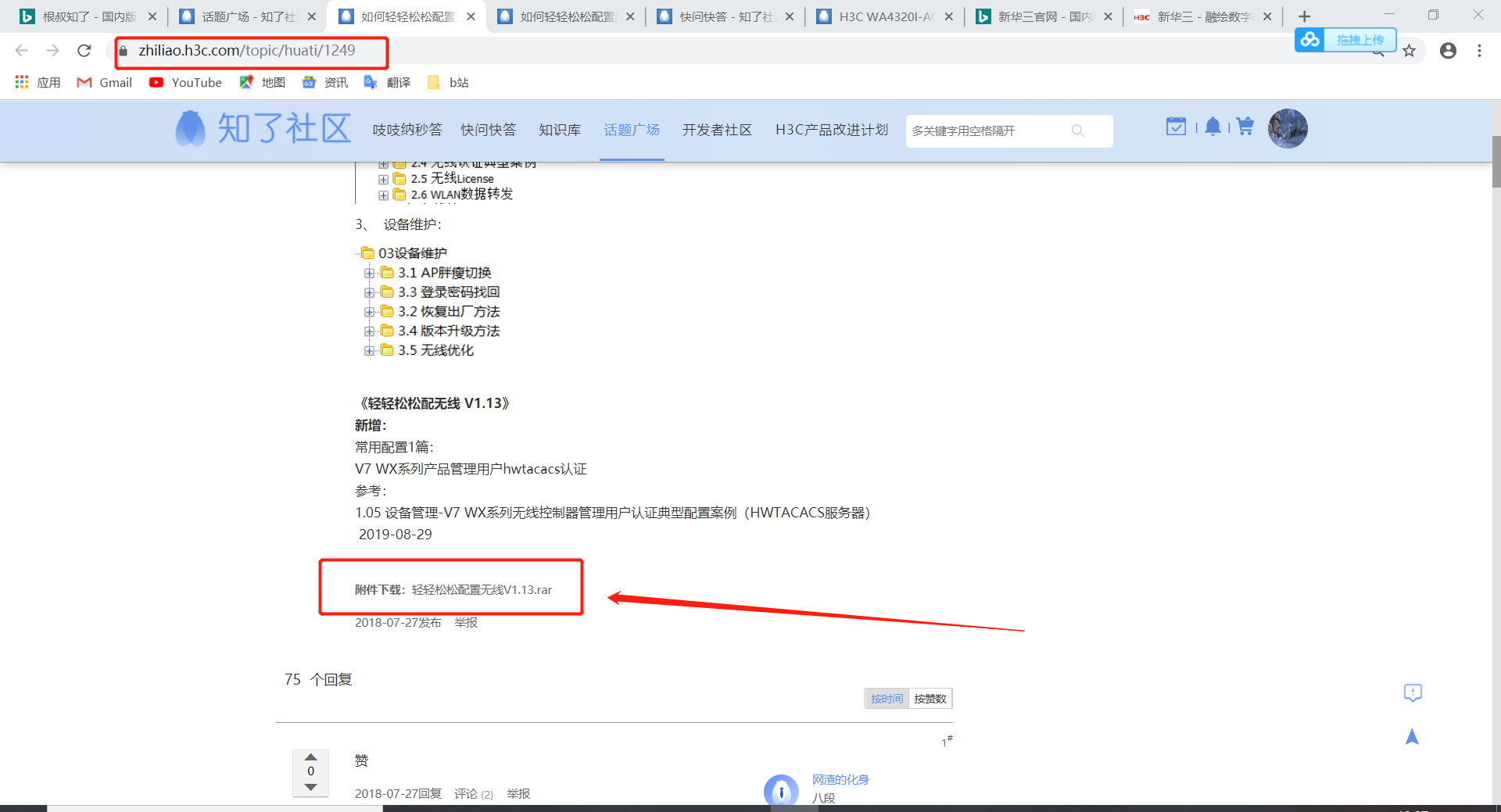Sort replies by 按时间
1501x812 pixels.
[887, 699]
